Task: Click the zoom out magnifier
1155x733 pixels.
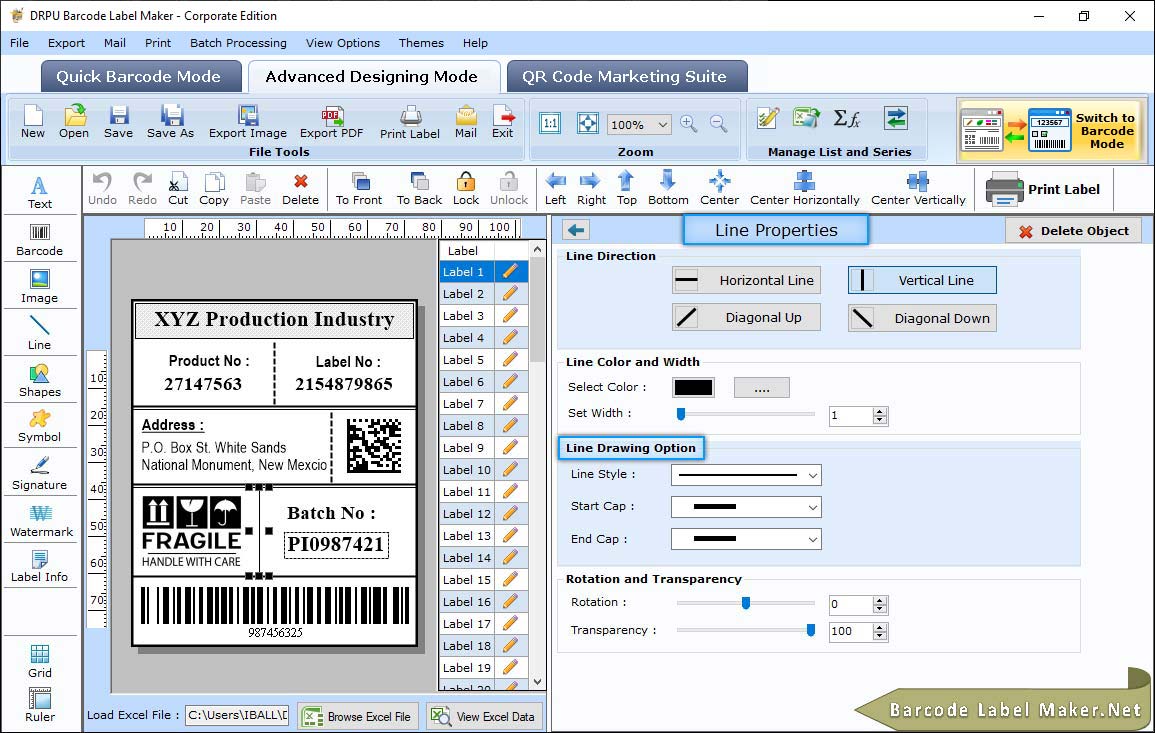Action: [x=719, y=124]
